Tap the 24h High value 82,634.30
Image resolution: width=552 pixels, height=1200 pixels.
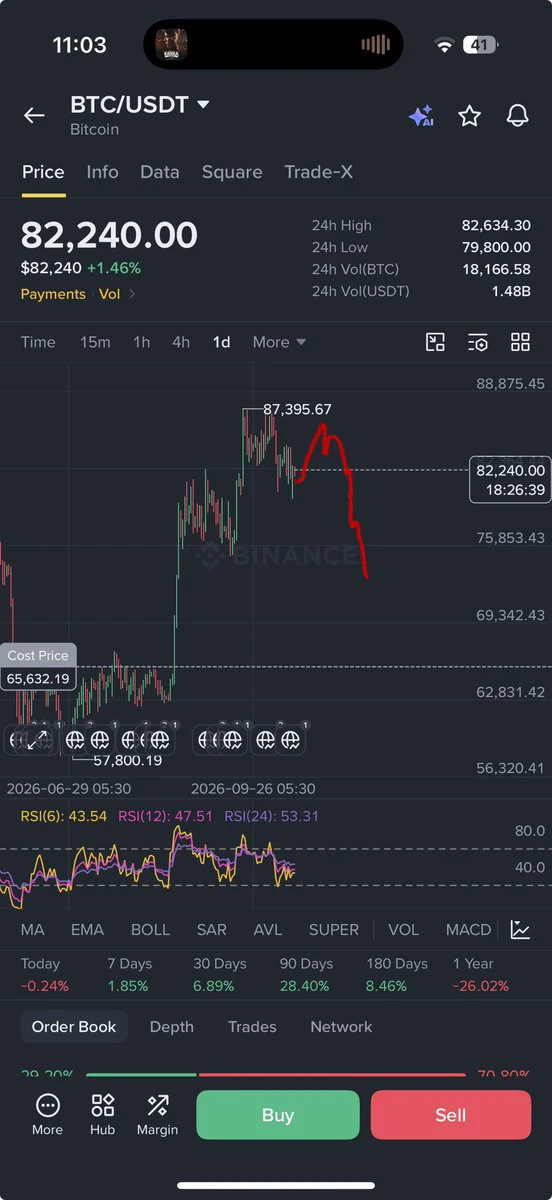496,226
